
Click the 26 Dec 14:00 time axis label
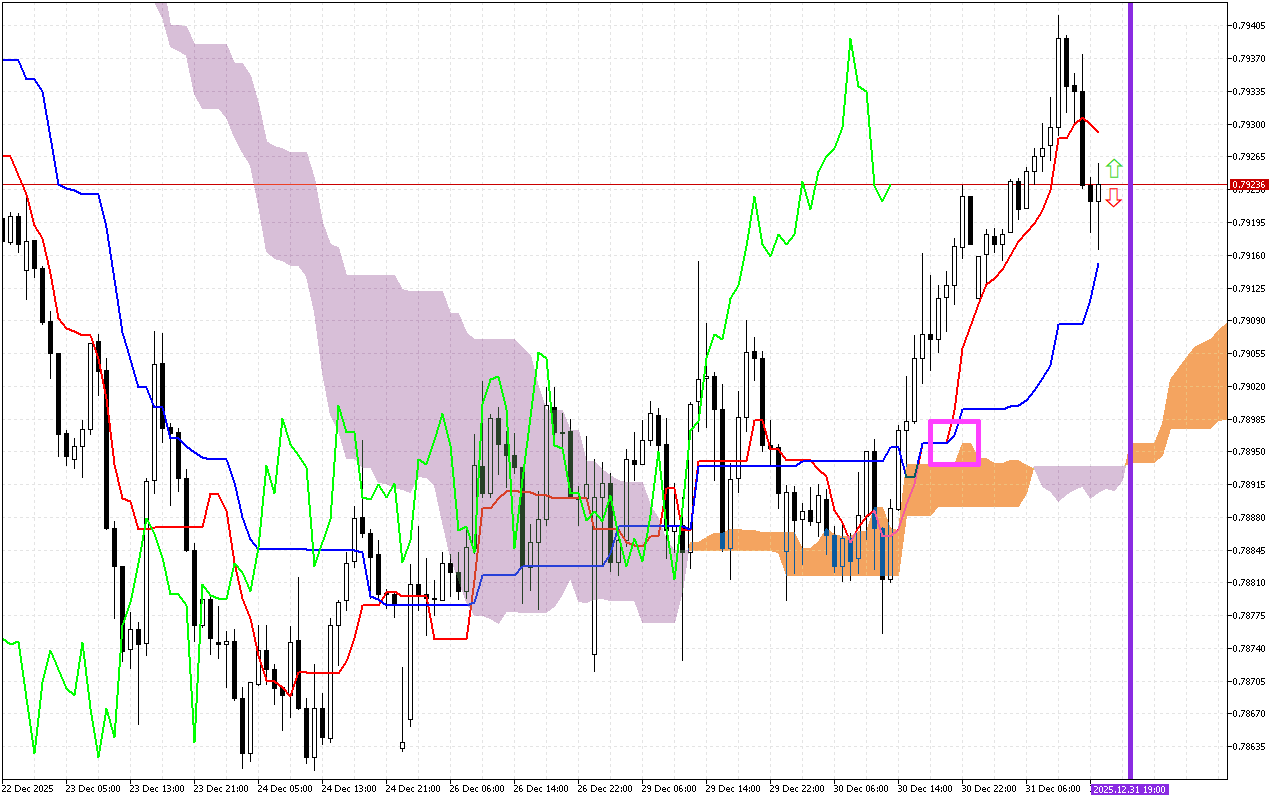click(541, 789)
